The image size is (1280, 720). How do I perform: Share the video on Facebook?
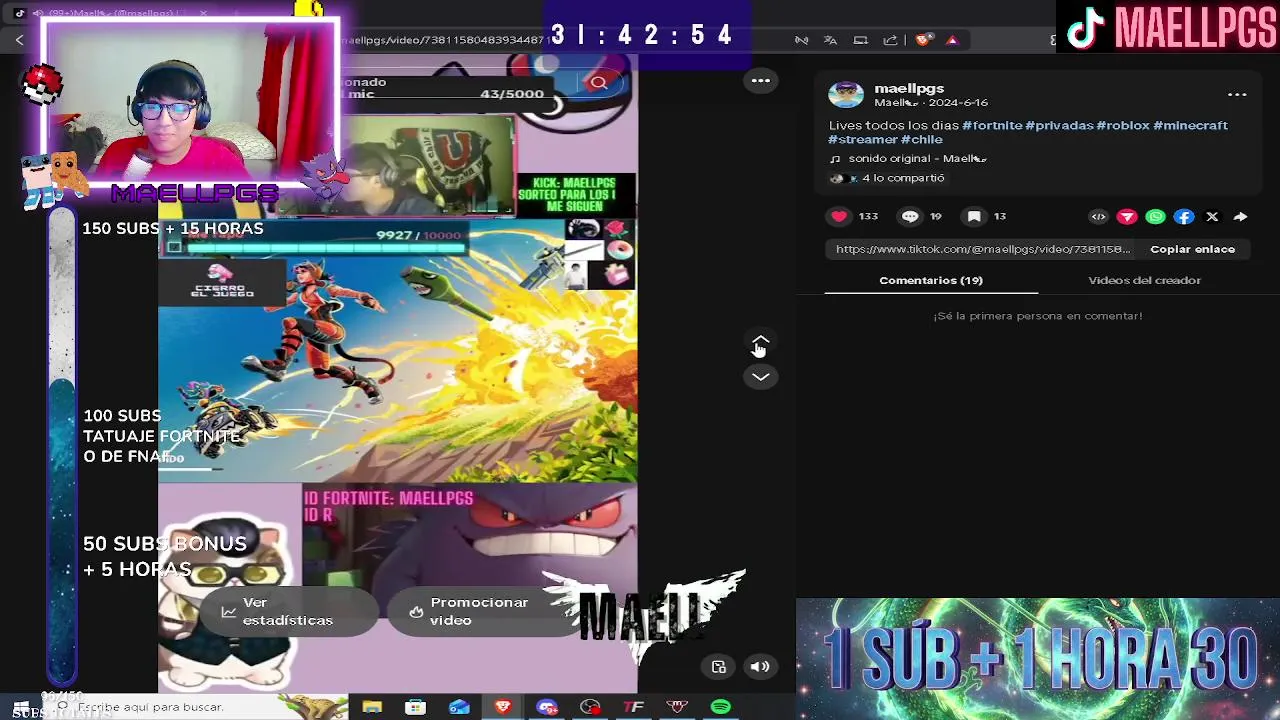point(1184,217)
